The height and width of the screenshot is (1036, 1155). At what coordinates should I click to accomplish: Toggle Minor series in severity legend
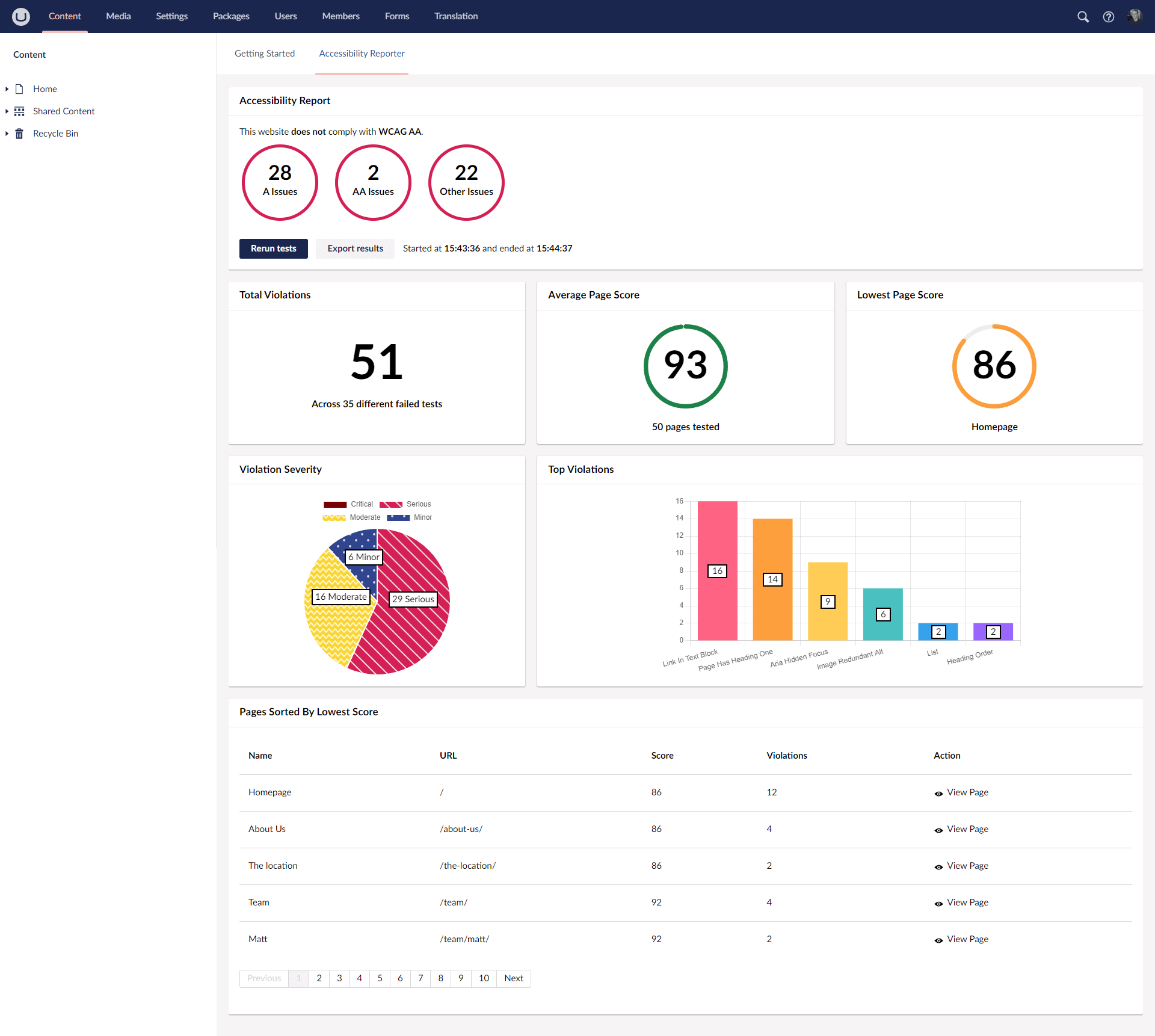[x=398, y=517]
